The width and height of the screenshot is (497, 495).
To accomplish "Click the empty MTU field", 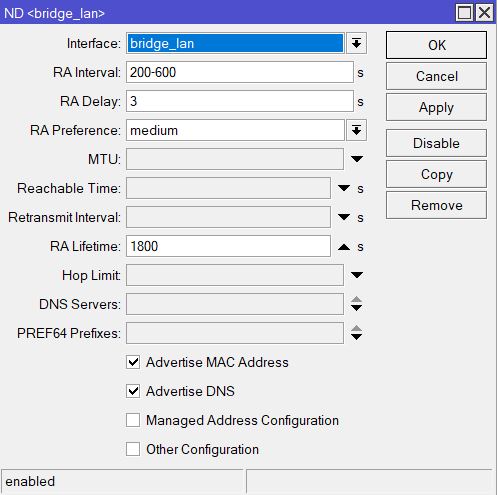I will point(235,159).
